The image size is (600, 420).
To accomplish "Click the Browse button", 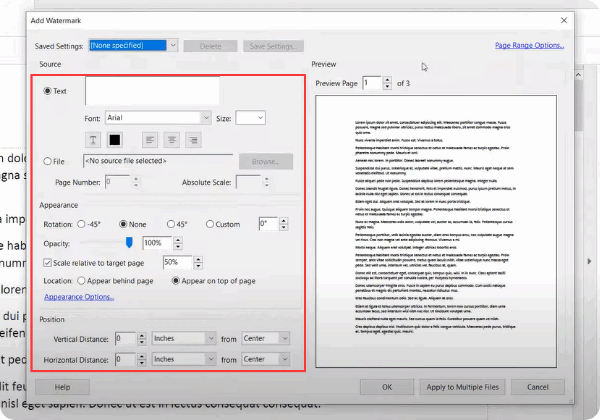I will (266, 161).
